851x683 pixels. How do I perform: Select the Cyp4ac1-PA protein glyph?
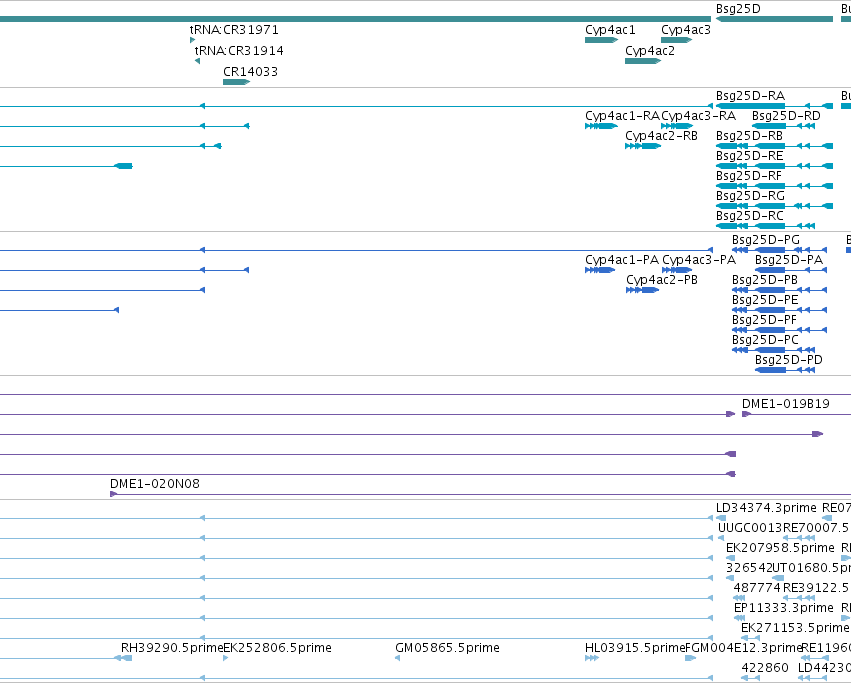pos(600,270)
